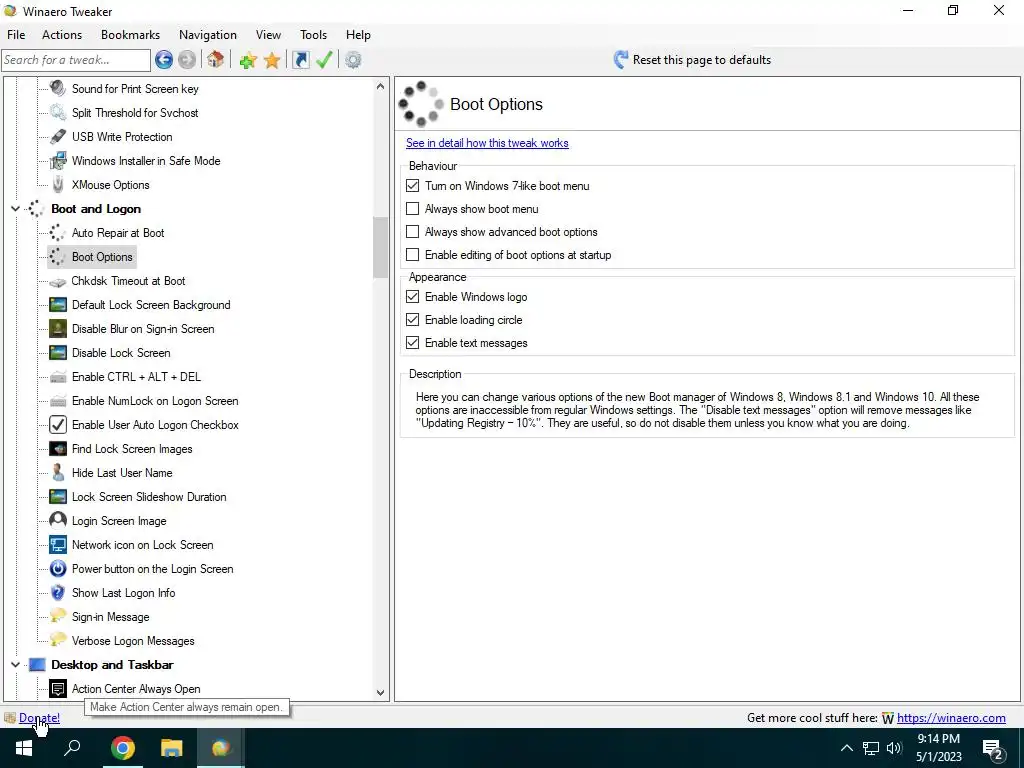Click the Donate! link
This screenshot has width=1024, height=768.
coord(39,718)
